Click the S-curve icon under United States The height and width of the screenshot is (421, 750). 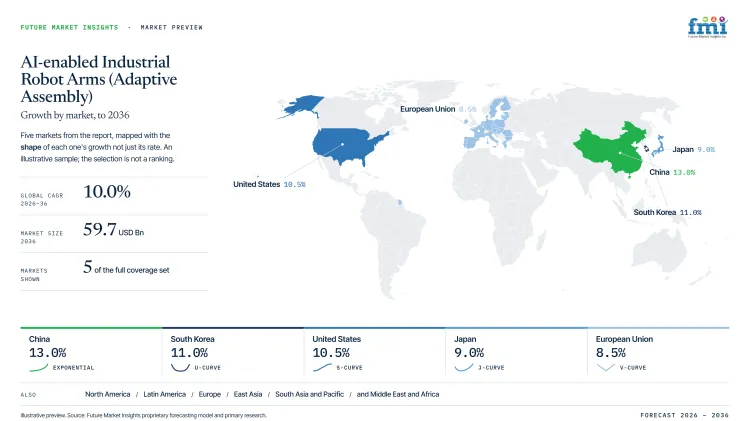[x=322, y=367]
